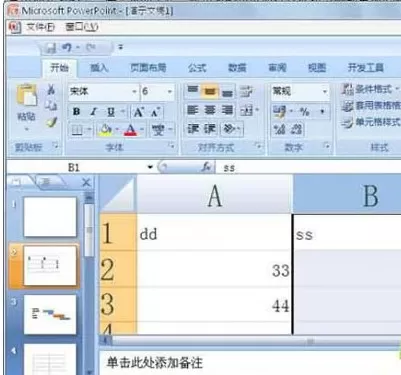
Task: Open the font size dropdown showing 6
Action: 170,92
